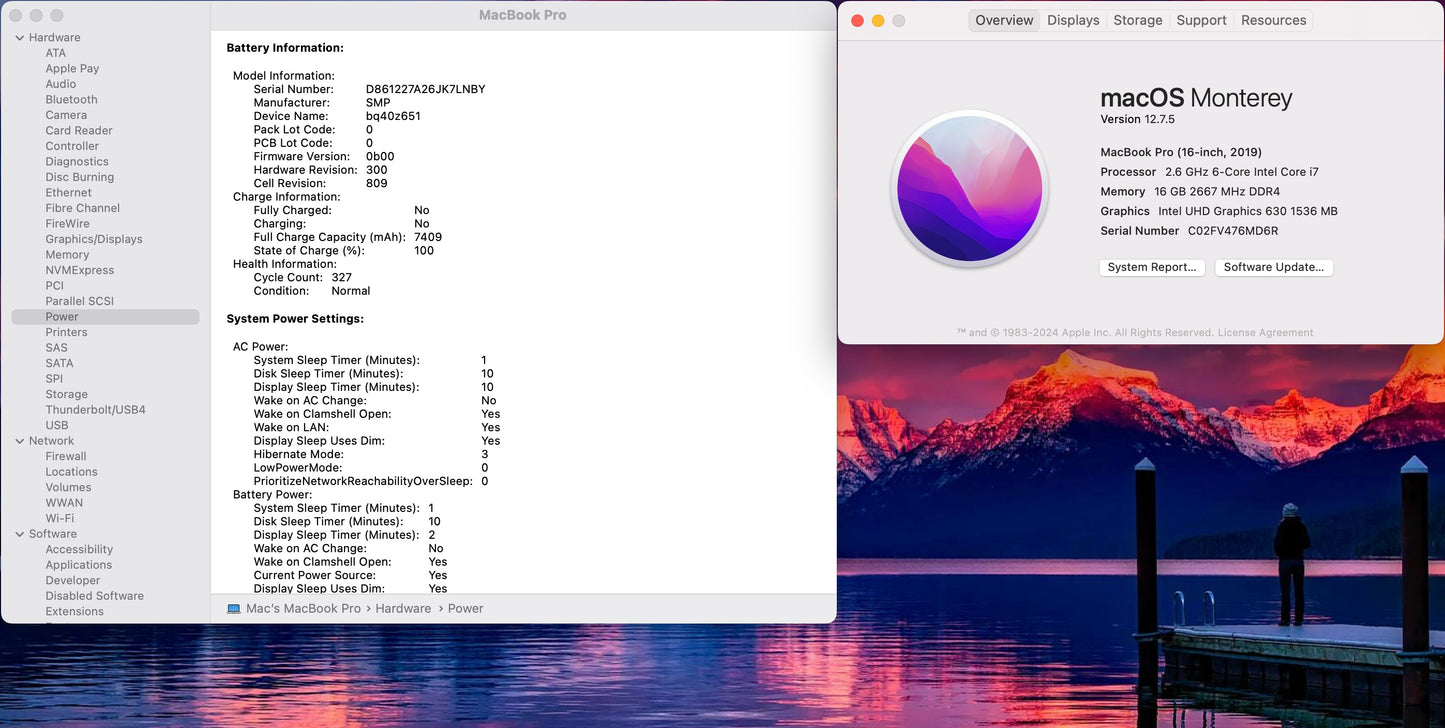The image size is (1445, 728).
Task: Click Mac's MacBook Pro in path bar
Action: (303, 609)
